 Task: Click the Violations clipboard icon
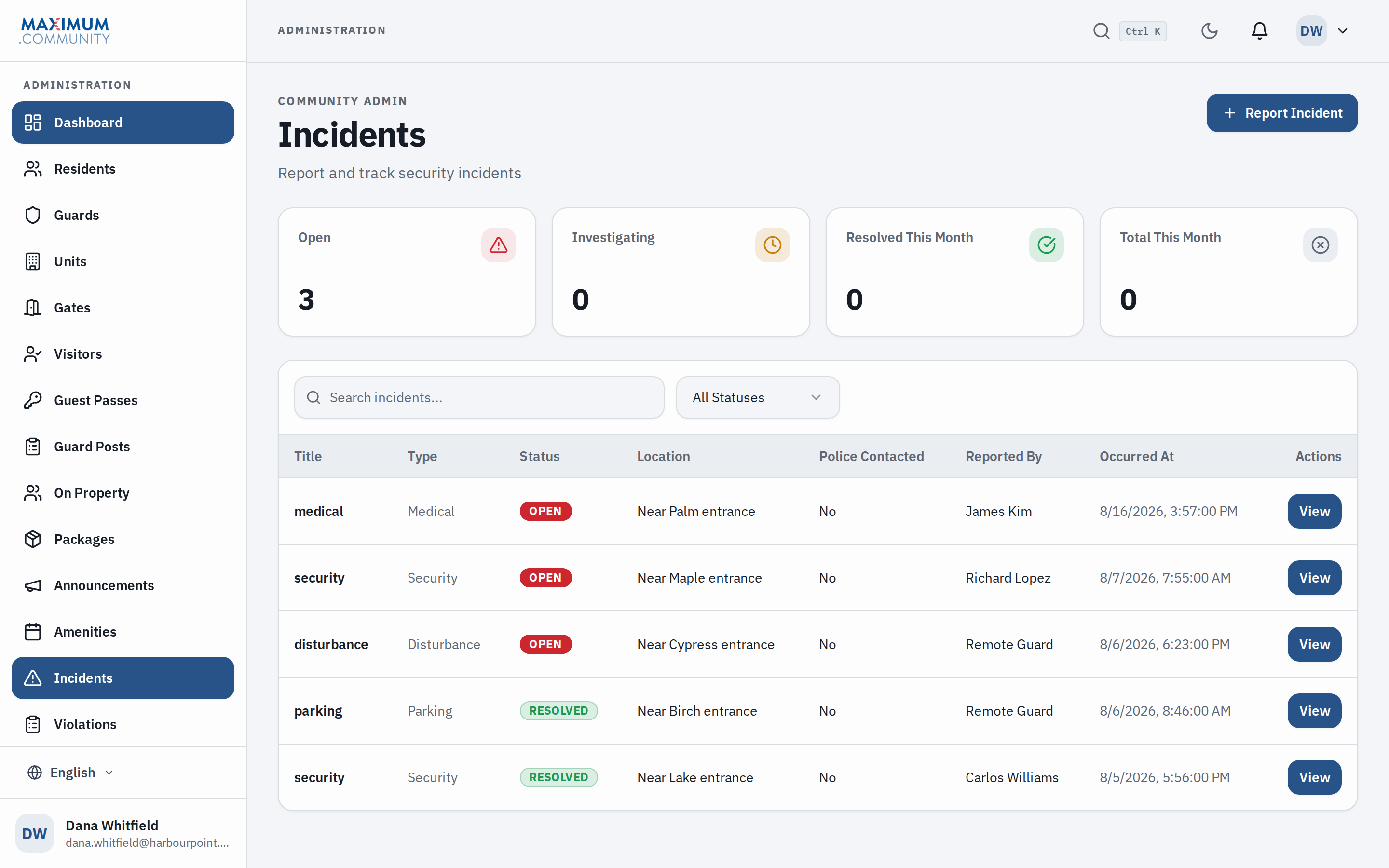[x=33, y=724]
